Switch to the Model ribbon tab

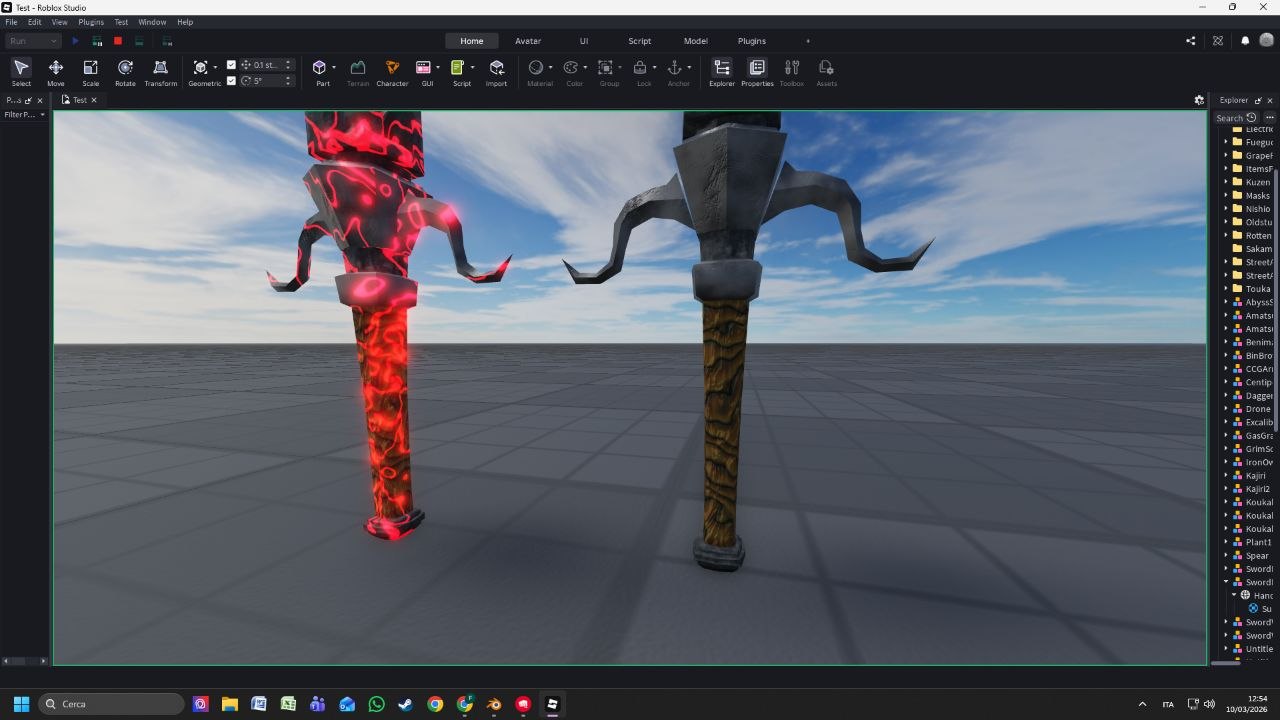pos(695,41)
